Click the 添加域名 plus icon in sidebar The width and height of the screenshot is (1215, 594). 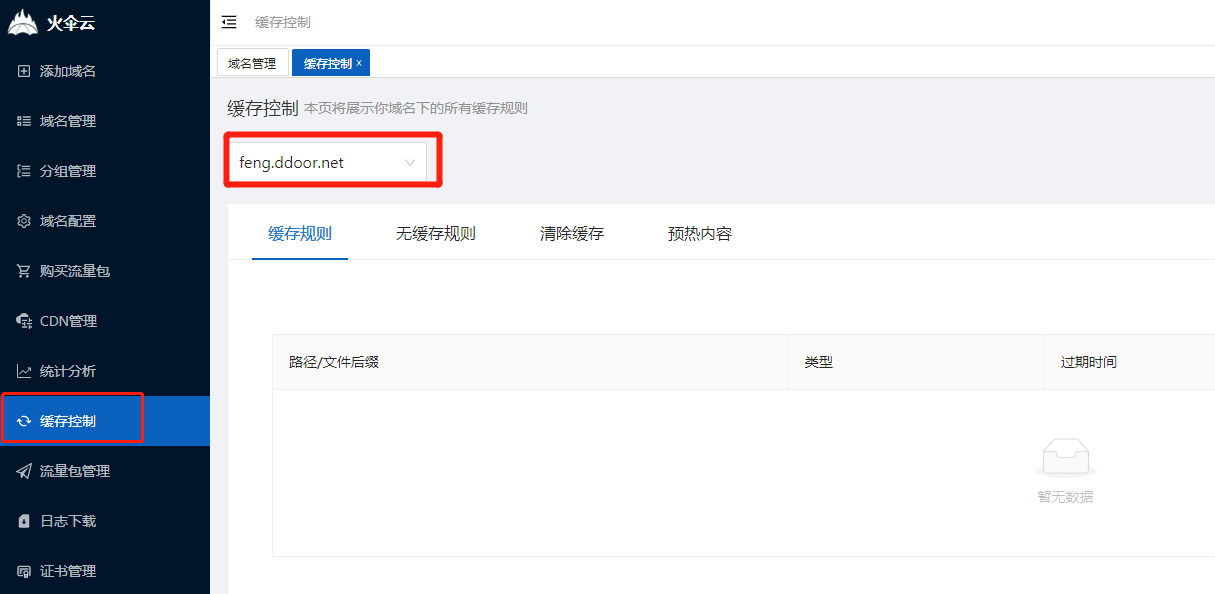click(24, 71)
